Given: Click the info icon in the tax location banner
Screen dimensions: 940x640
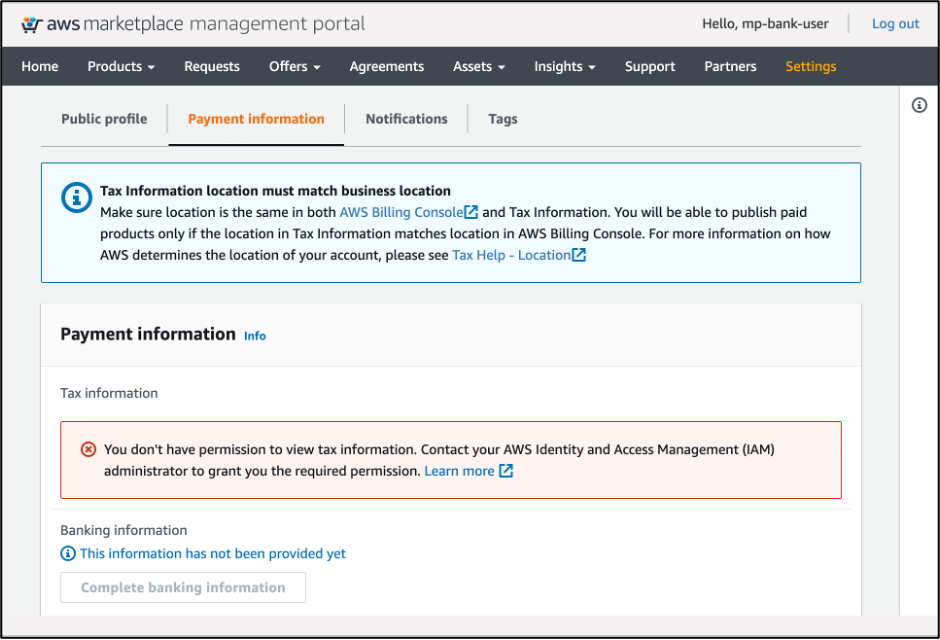Looking at the screenshot, I should (76, 197).
